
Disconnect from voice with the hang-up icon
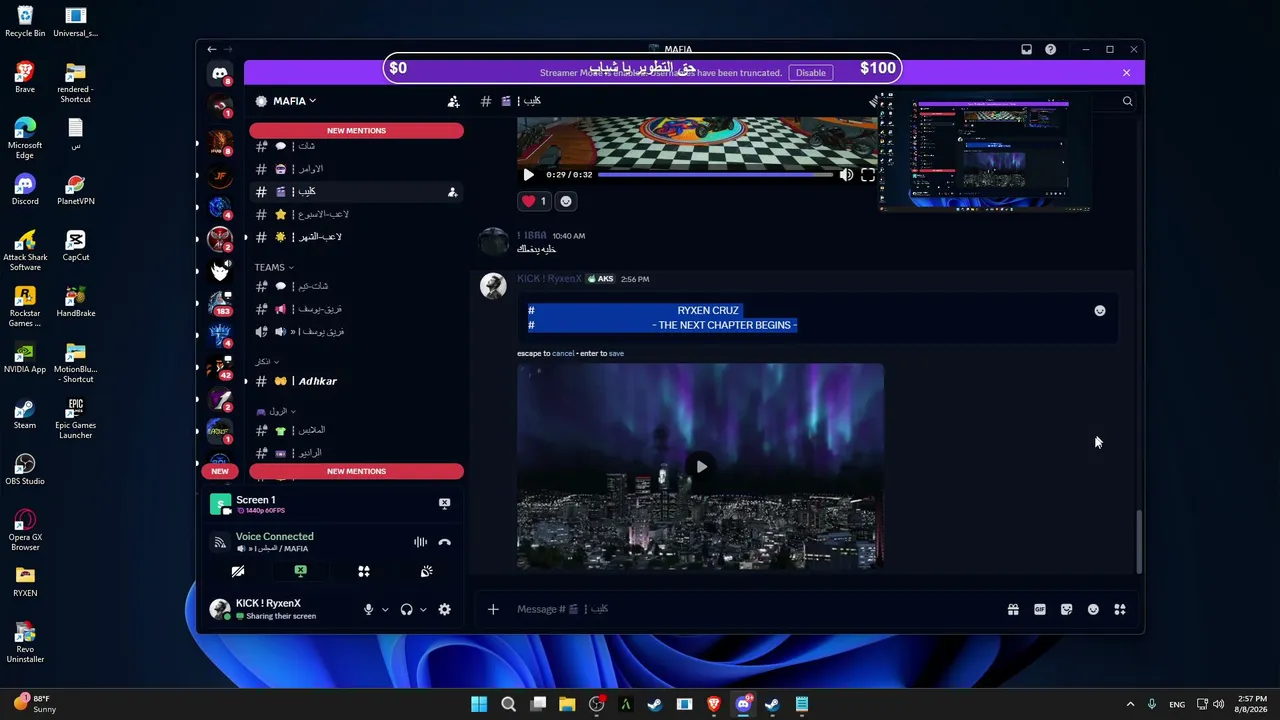click(445, 542)
